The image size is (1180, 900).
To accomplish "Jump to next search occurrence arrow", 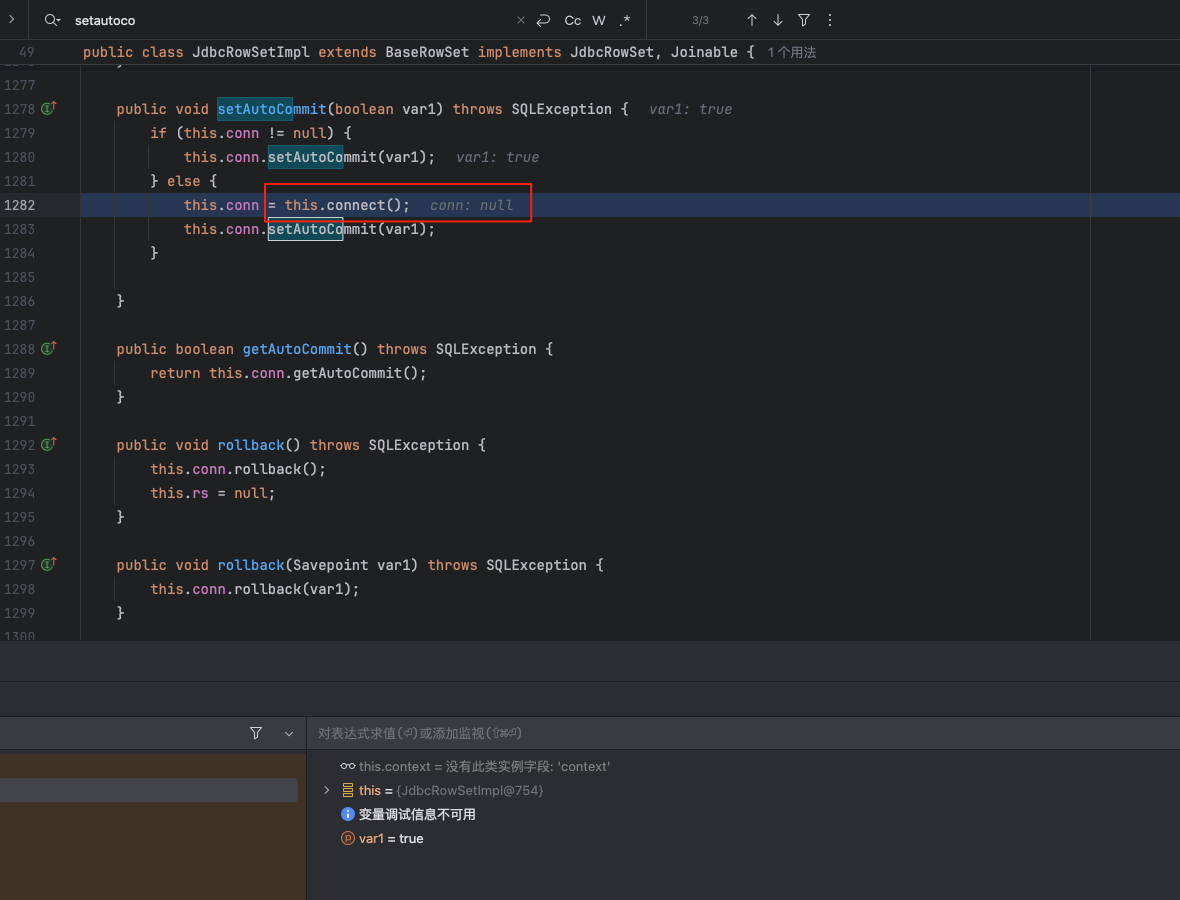I will (x=778, y=20).
